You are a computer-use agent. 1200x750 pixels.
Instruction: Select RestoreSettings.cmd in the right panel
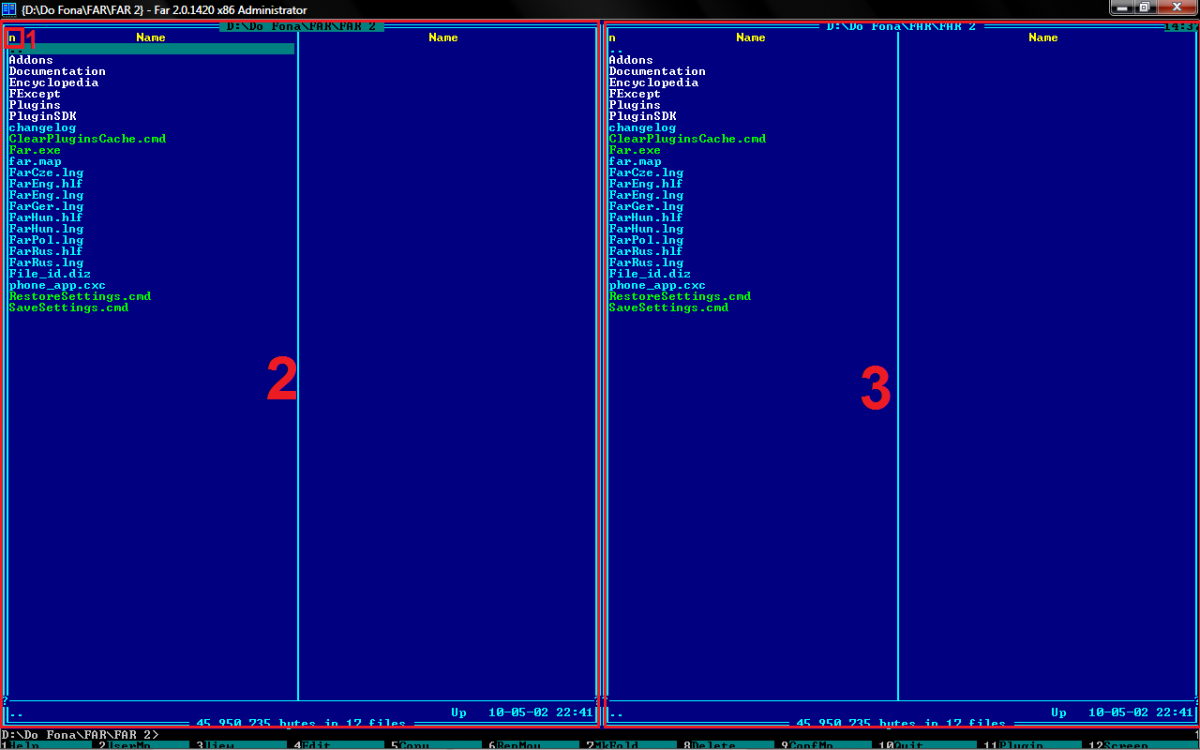680,296
